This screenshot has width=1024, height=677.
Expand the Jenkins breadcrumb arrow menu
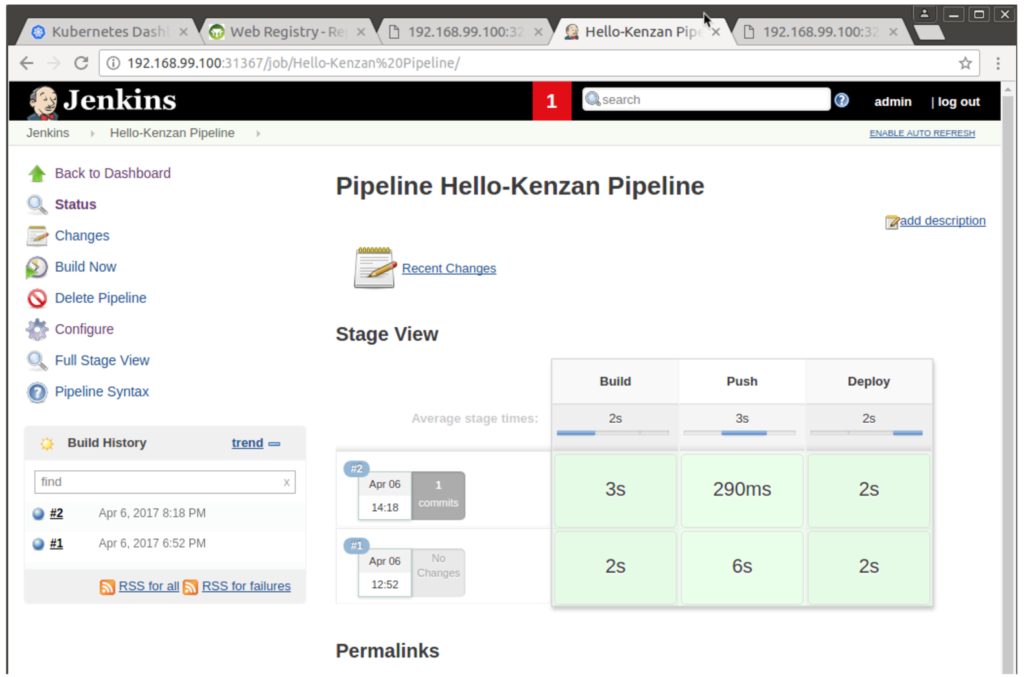pos(92,133)
